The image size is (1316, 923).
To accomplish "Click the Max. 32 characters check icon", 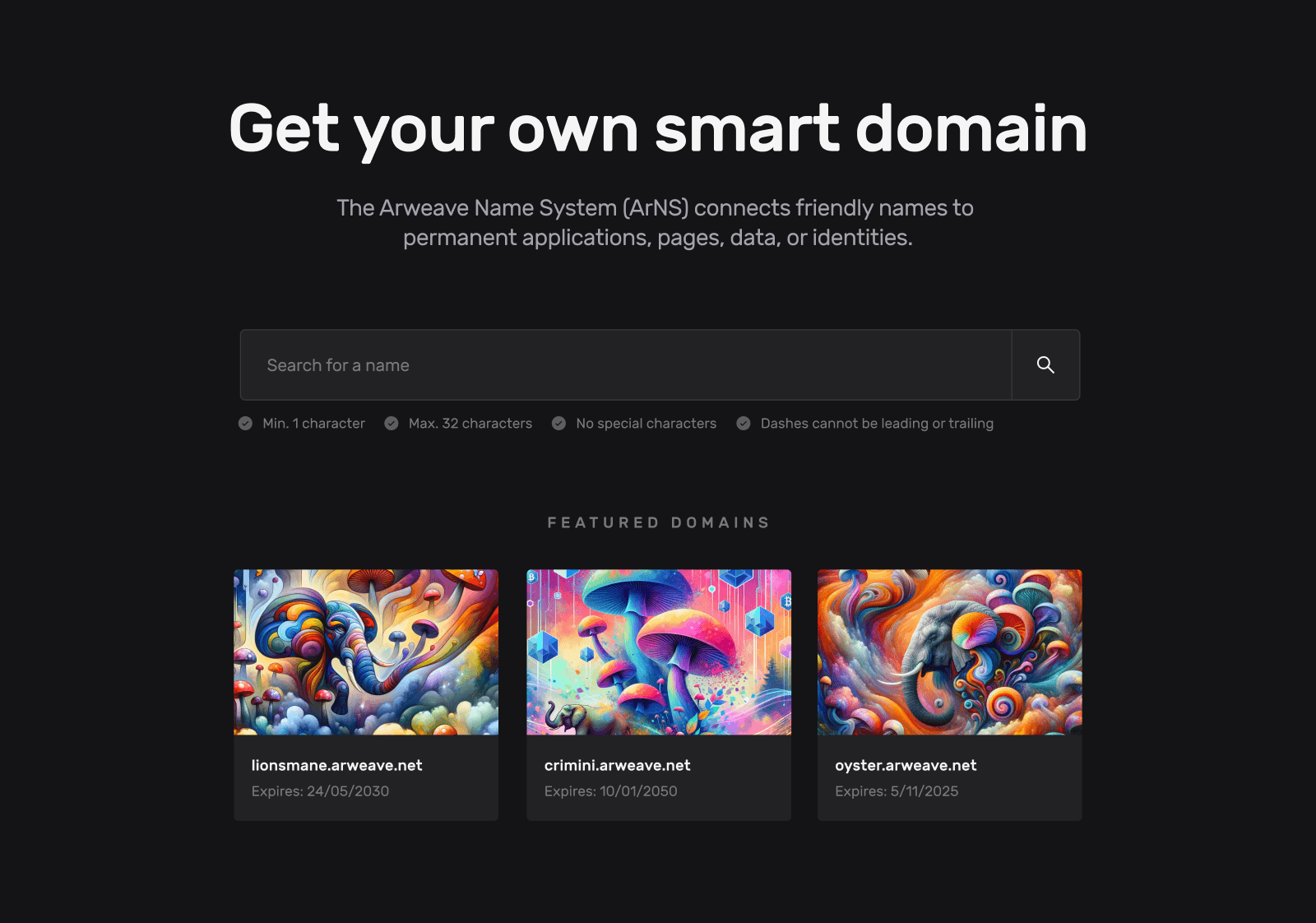I will (x=392, y=424).
